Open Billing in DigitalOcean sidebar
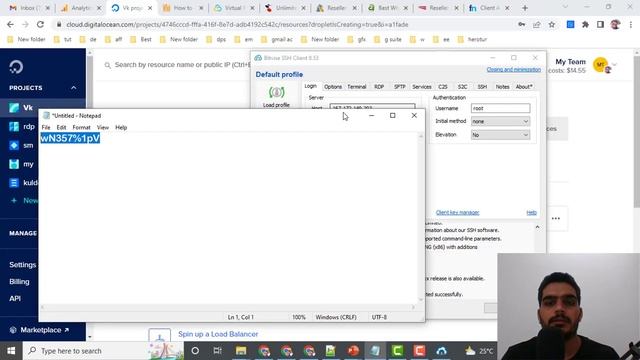The height and width of the screenshot is (360, 640). tap(19, 282)
